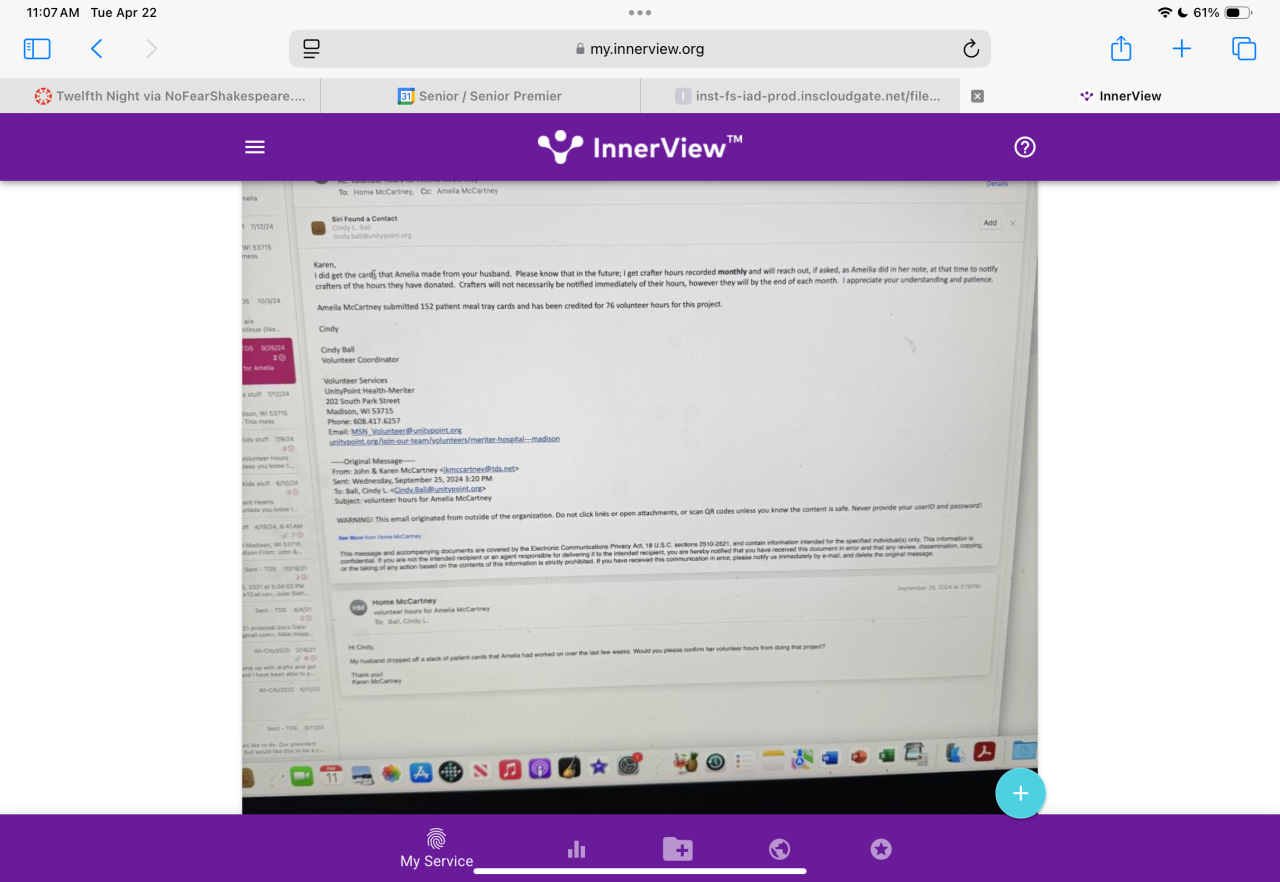1280x882 pixels.
Task: Go forward with Safari's forward arrow
Action: [x=152, y=48]
